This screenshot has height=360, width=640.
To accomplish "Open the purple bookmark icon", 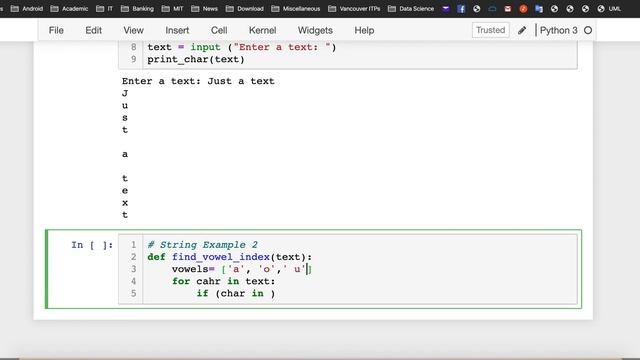I will click(x=446, y=9).
